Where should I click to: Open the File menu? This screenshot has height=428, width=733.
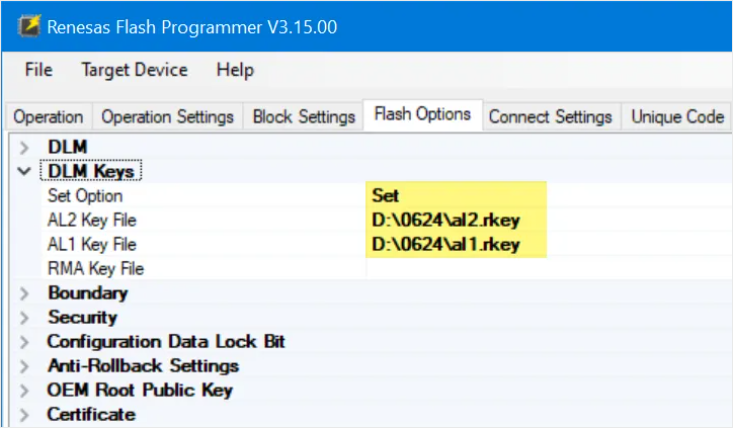click(x=38, y=70)
